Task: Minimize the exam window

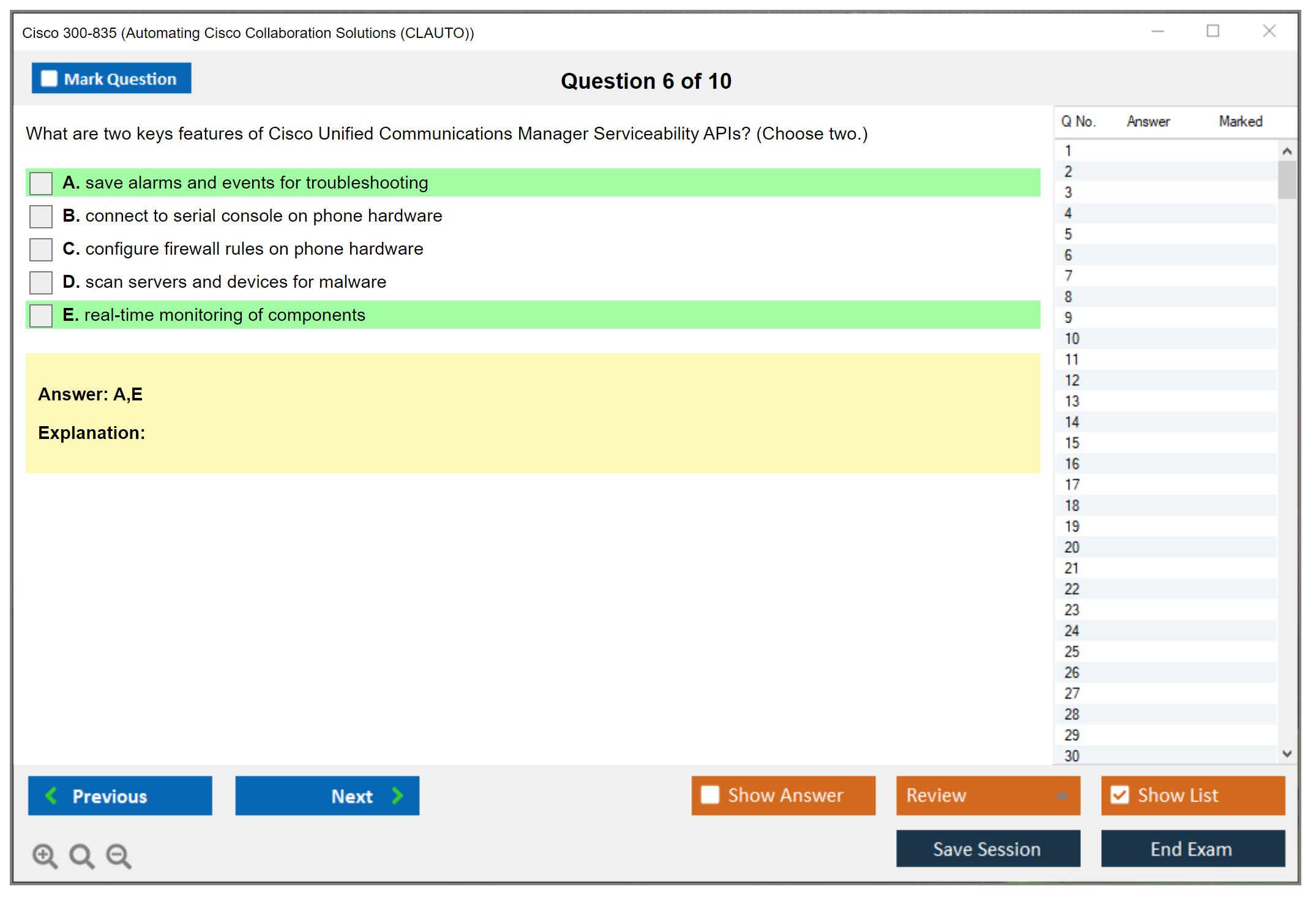Action: pyautogui.click(x=1157, y=31)
